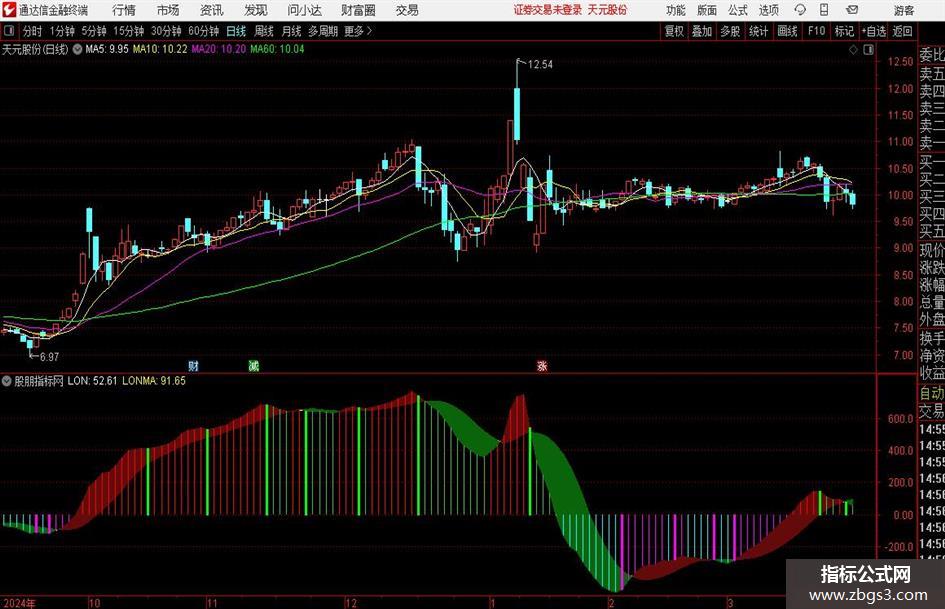Select the 日线 daily period
Image resolution: width=945 pixels, height=609 pixels.
[236, 31]
